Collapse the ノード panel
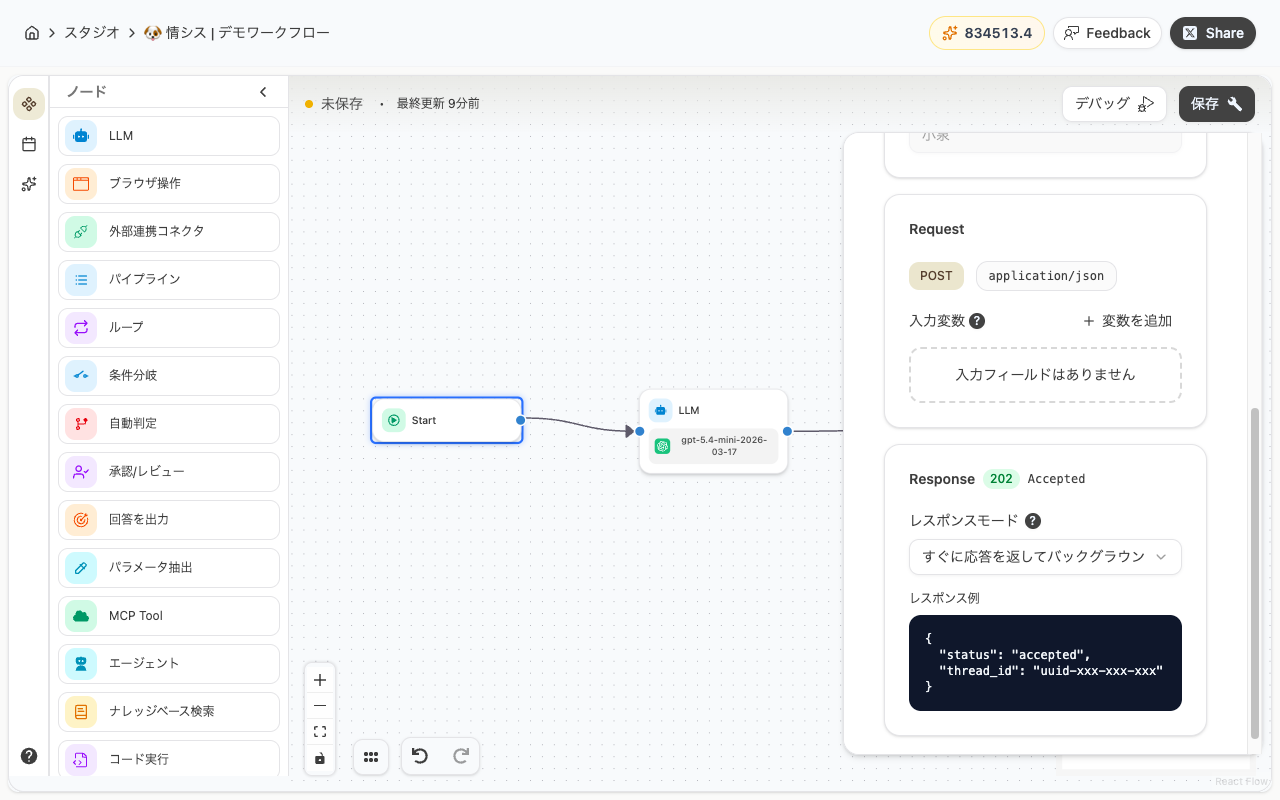 263,92
